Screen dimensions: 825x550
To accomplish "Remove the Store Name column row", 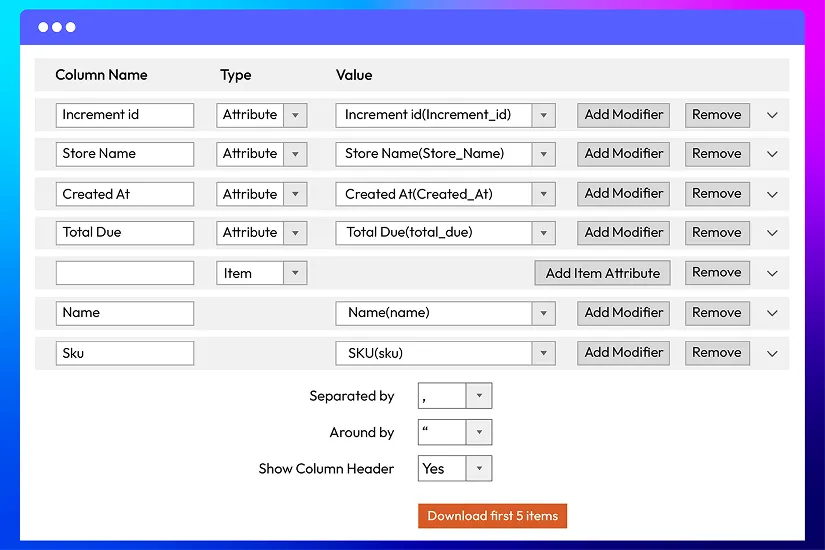I will tap(717, 154).
